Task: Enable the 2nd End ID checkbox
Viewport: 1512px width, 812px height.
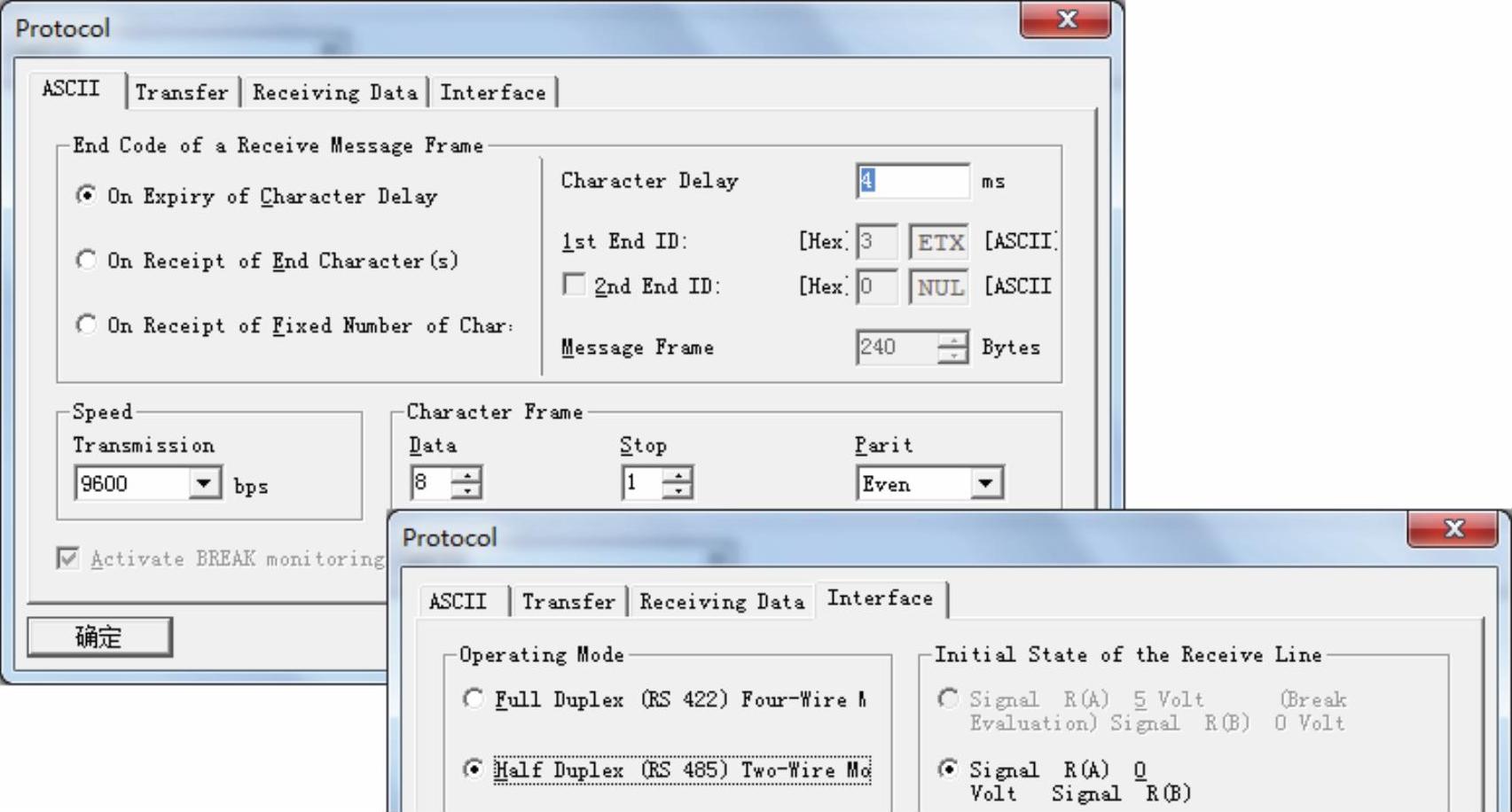Action: coord(574,285)
